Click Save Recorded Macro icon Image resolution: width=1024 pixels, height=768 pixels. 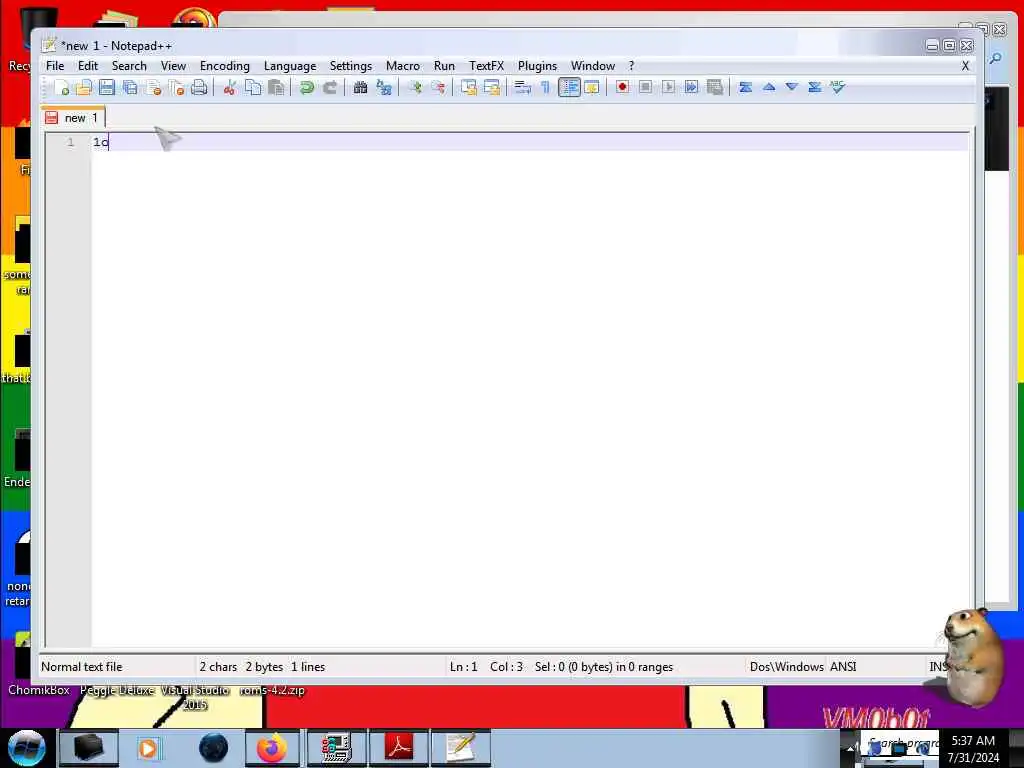click(x=715, y=87)
